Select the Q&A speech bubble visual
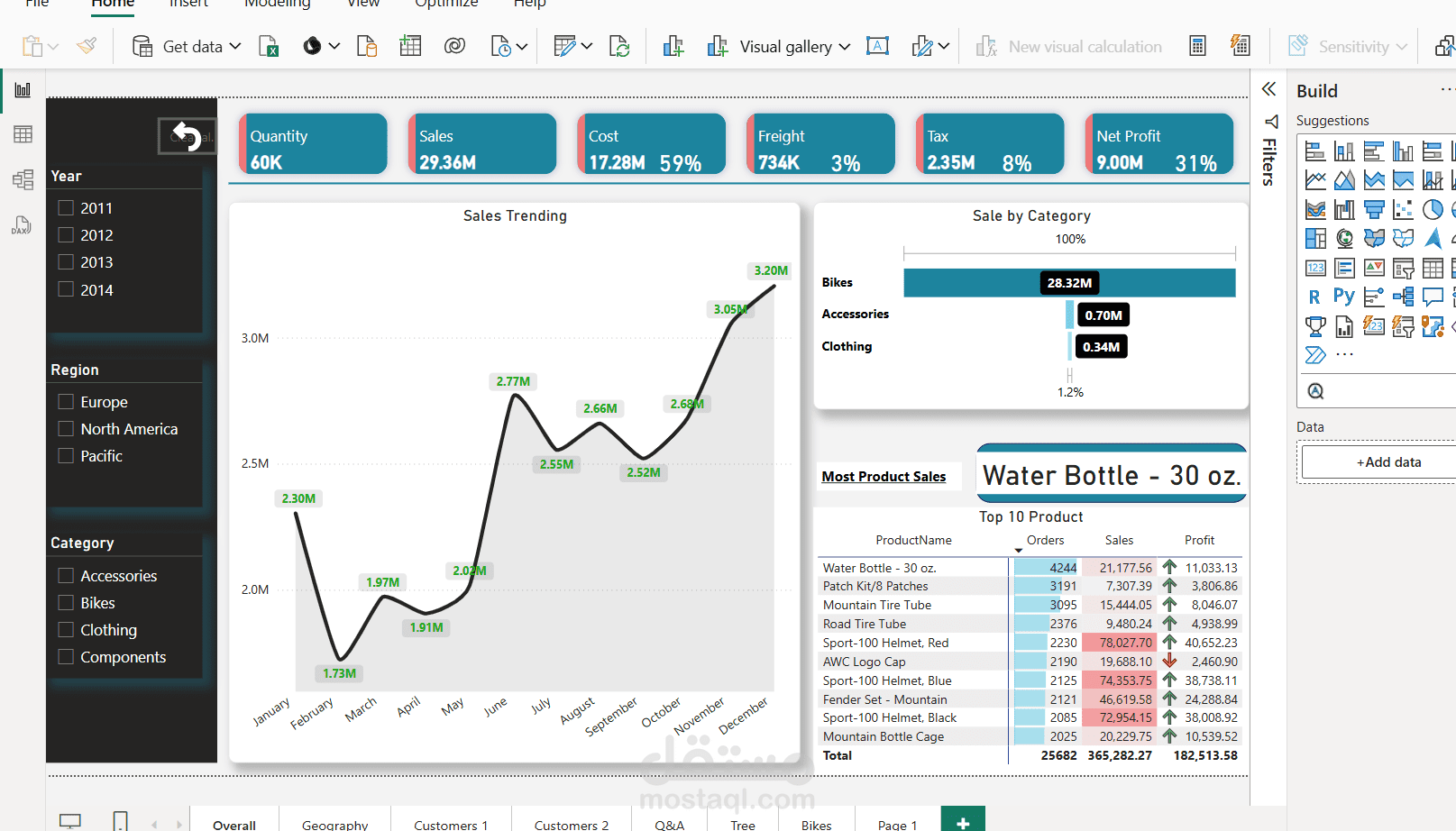The width and height of the screenshot is (1456, 831). [x=1433, y=297]
